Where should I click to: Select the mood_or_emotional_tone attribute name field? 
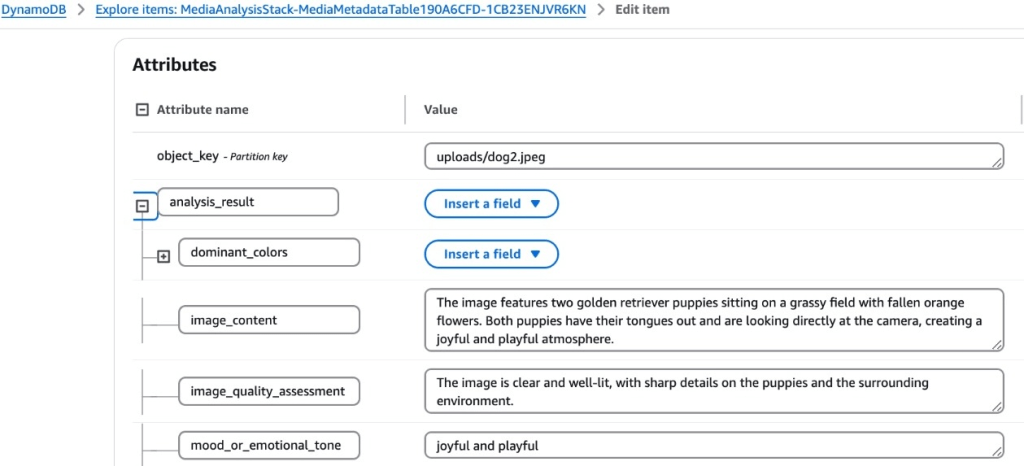click(x=268, y=445)
